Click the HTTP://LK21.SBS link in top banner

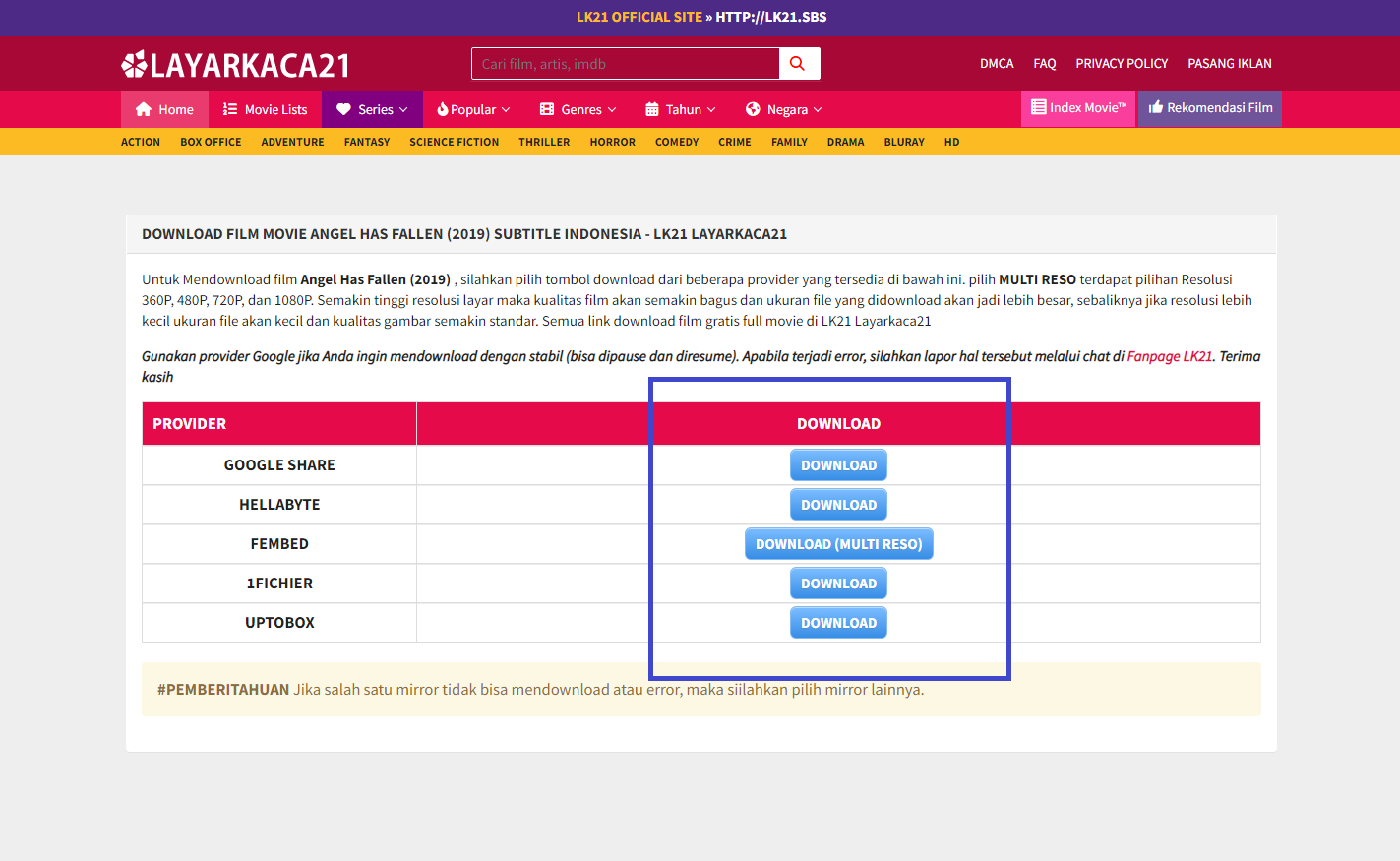[x=771, y=17]
